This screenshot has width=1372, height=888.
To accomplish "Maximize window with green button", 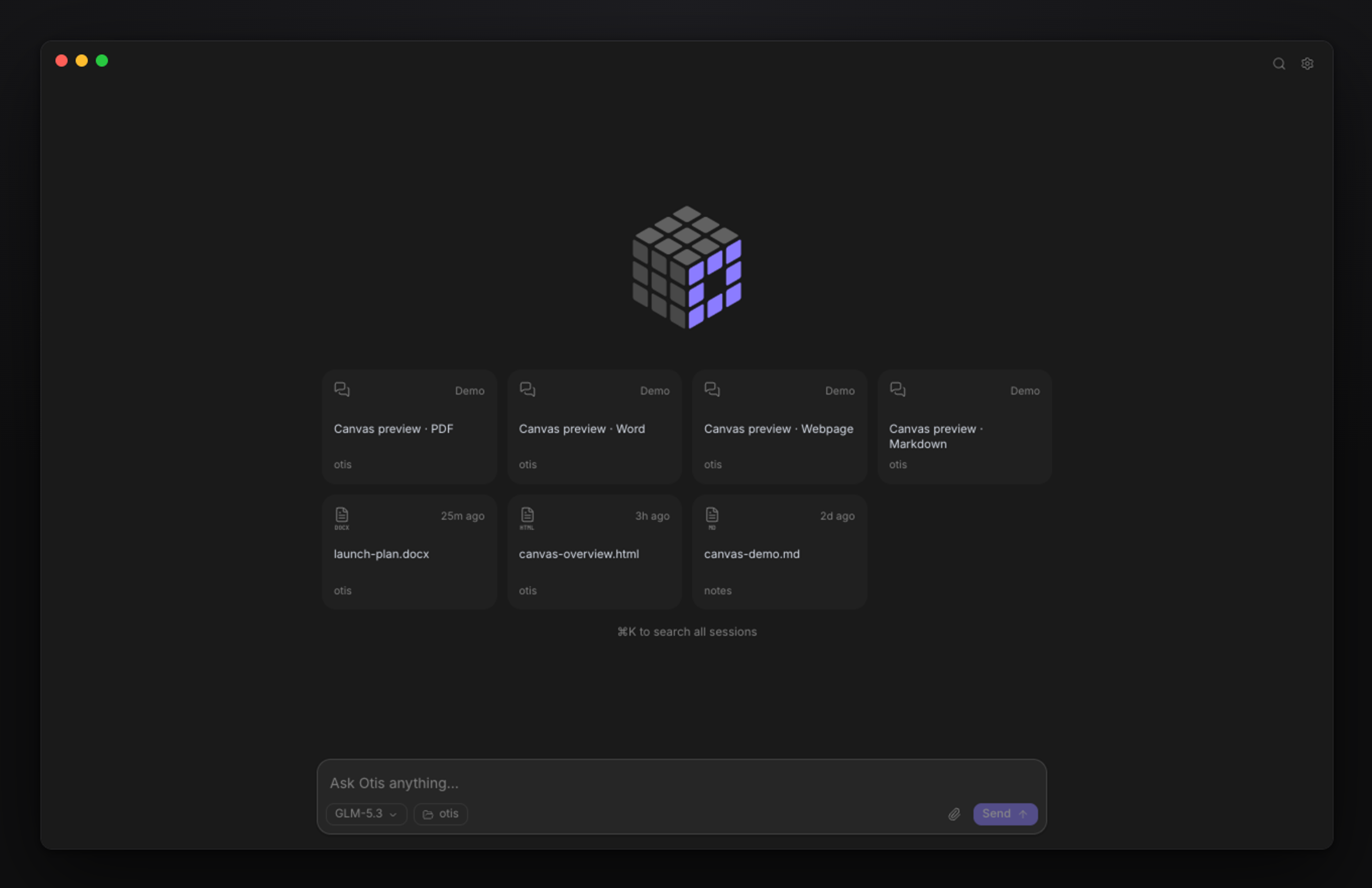I will coord(102,61).
